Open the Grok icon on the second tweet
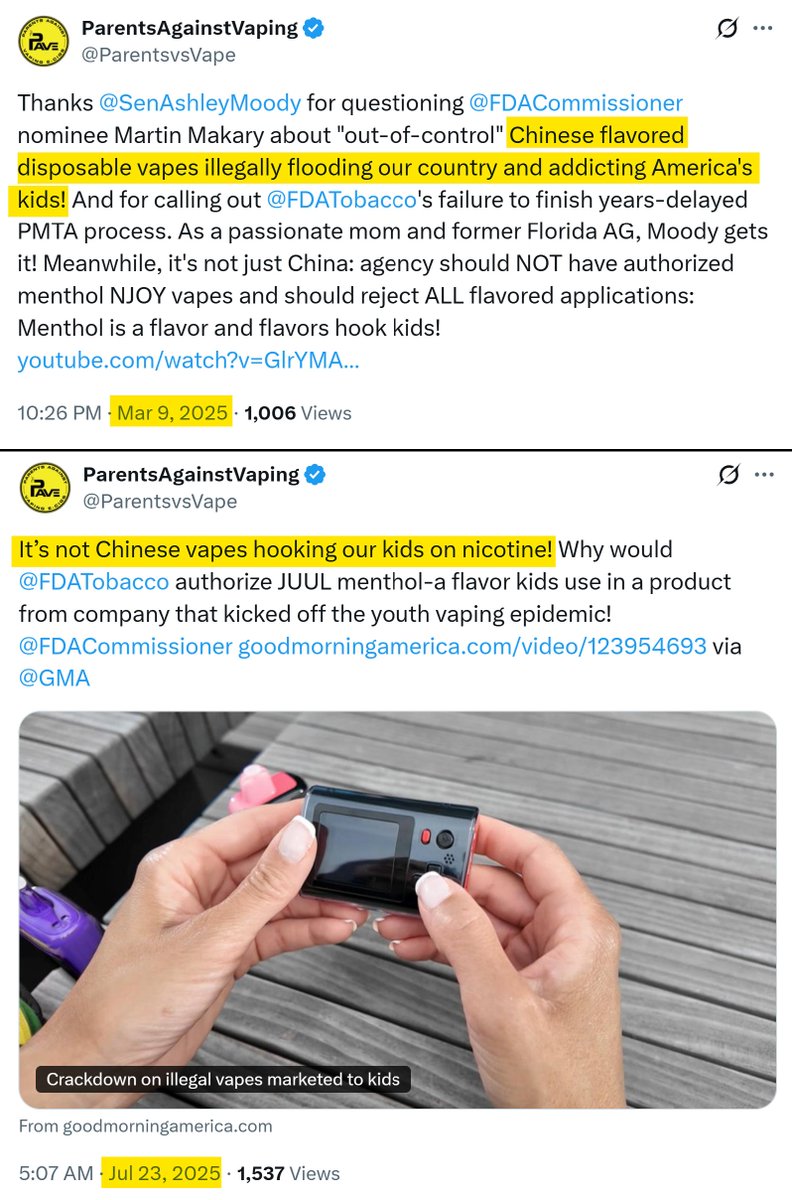This screenshot has height=1200, width=792. 728,475
